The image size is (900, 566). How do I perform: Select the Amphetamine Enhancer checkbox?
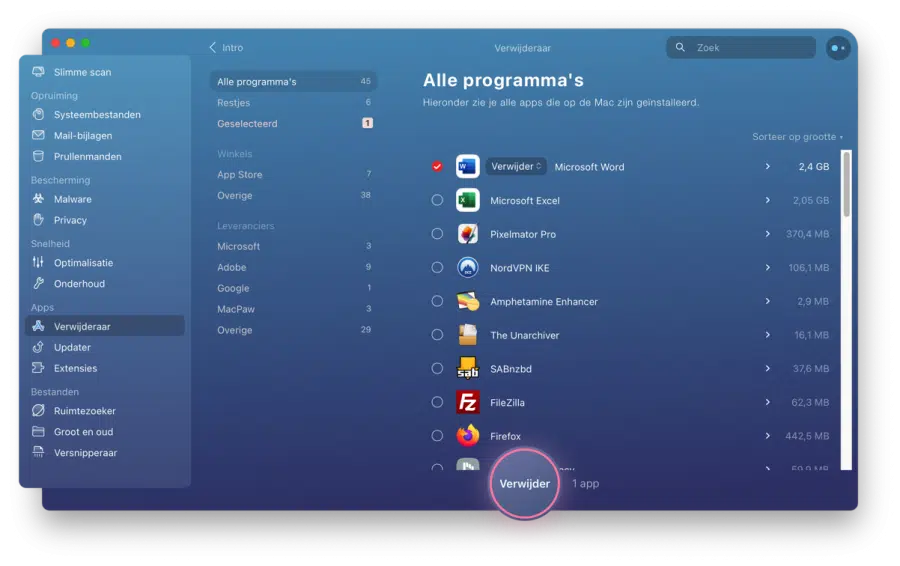437,301
